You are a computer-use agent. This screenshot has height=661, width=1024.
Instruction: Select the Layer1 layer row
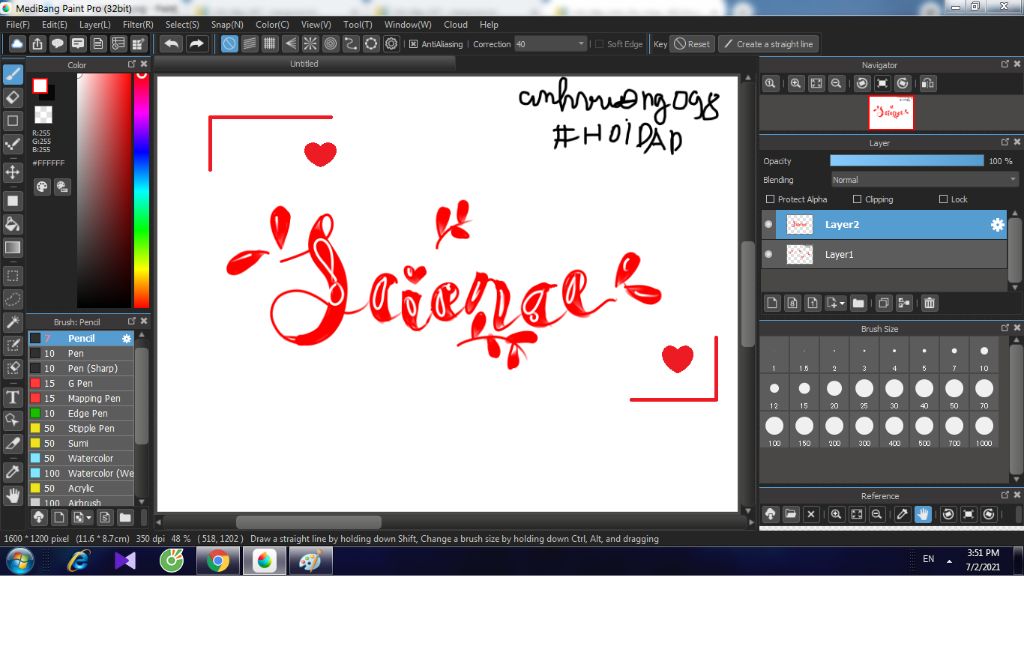[x=884, y=254]
